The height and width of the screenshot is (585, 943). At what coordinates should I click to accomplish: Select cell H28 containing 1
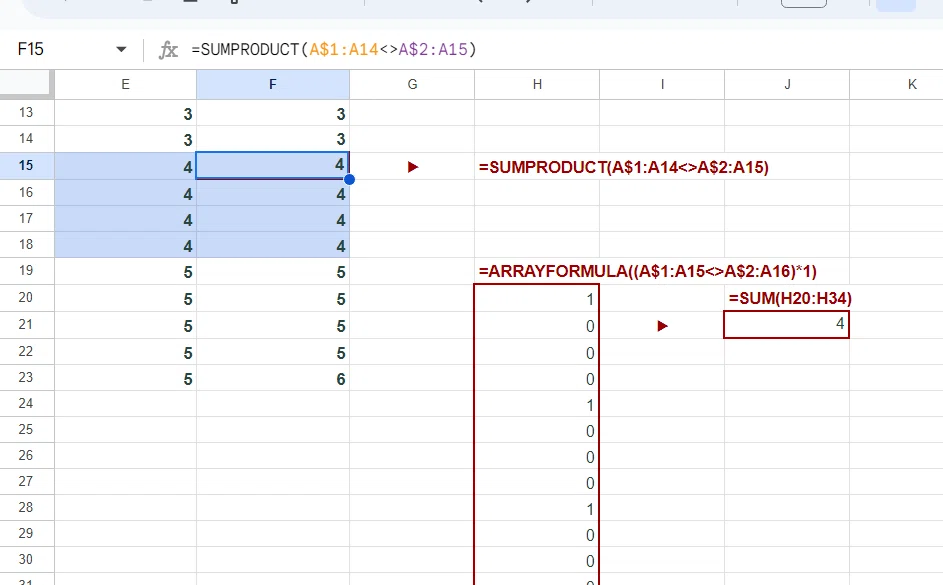(537, 508)
